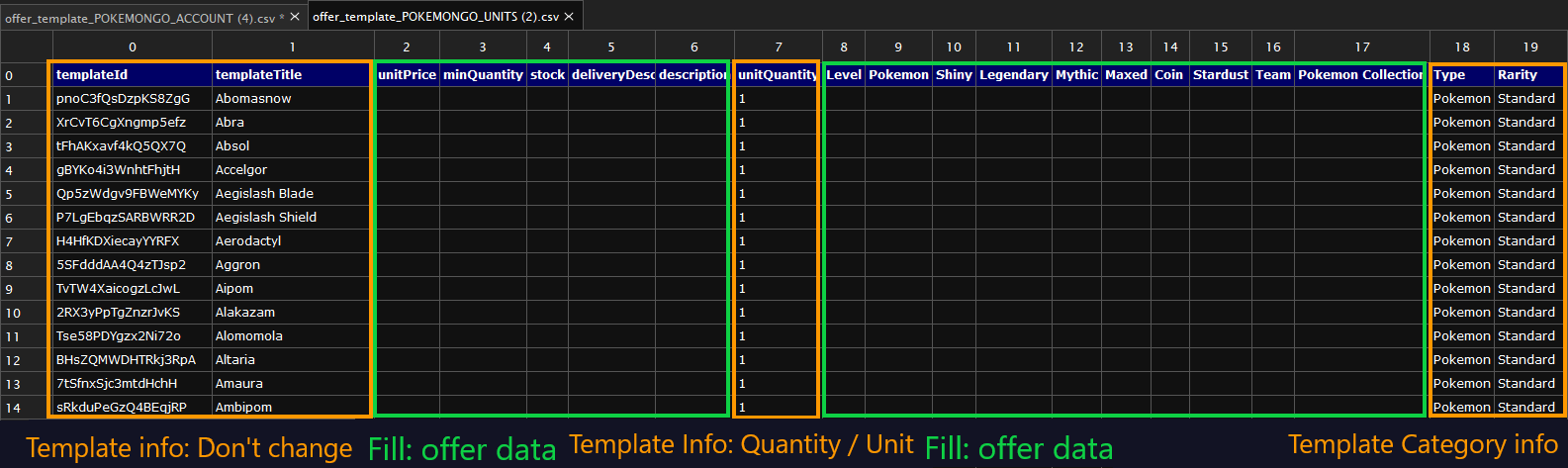Screen dimensions: 1568x468
Task: Click the template ID cell pnoC3fQsDzpKS8ZgG
Action: pyautogui.click(x=132, y=99)
